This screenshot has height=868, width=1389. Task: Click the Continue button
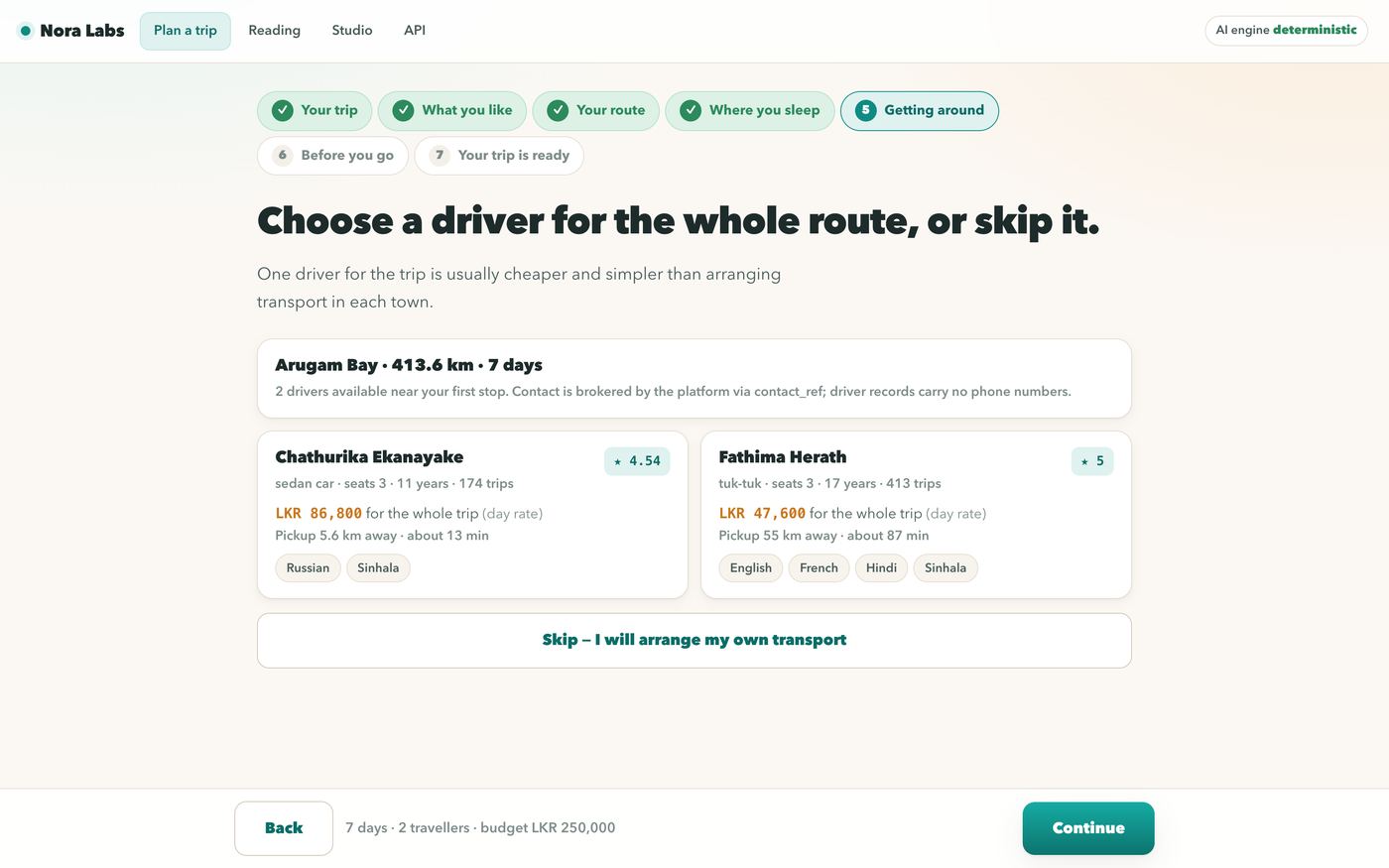[1088, 828]
